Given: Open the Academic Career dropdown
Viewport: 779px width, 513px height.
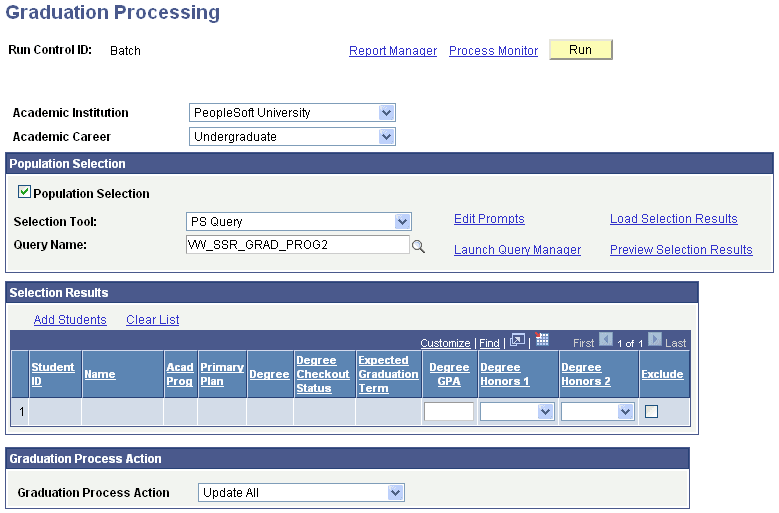Looking at the screenshot, I should coord(292,137).
